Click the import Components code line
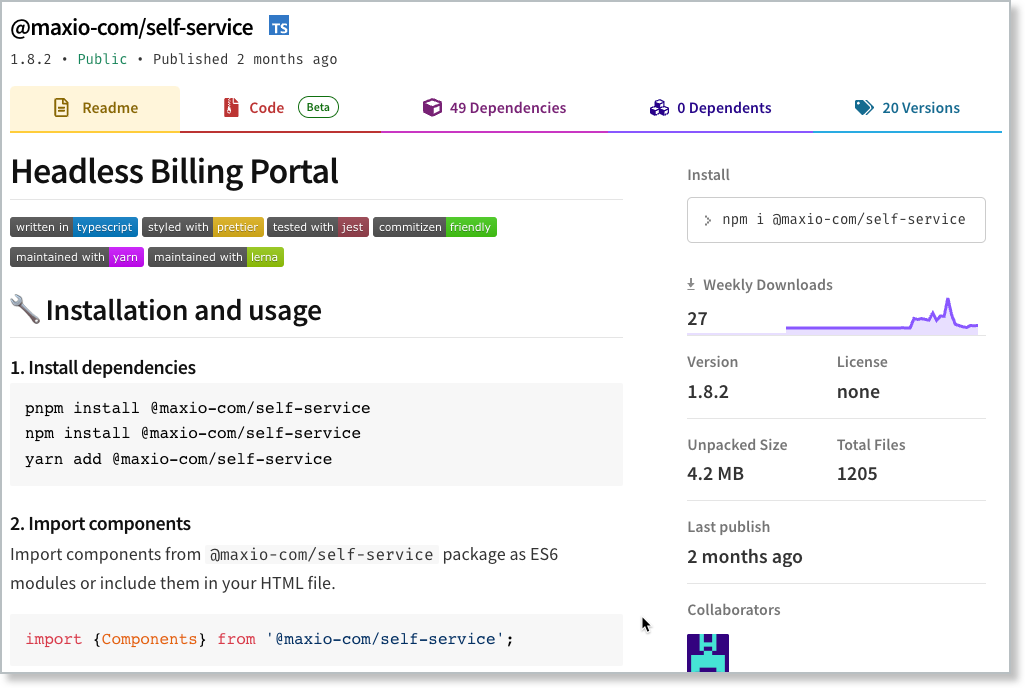 [x=269, y=639]
